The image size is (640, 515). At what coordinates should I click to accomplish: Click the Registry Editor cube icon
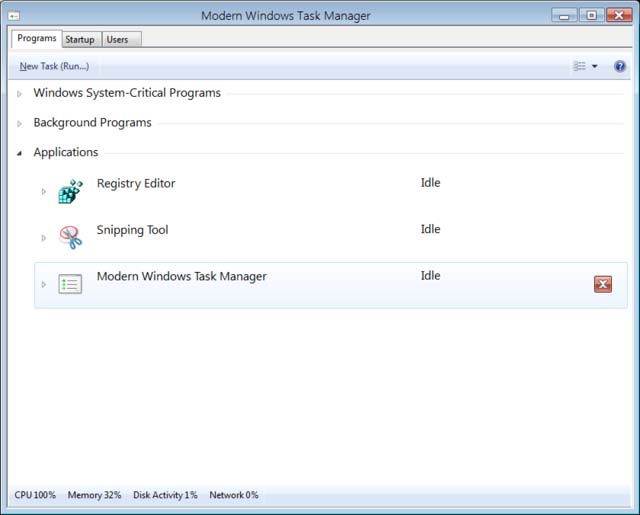coord(70,192)
